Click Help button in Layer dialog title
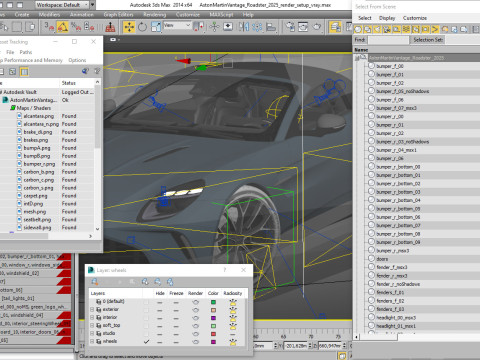Image resolution: width=480 pixels, height=360 pixels. (x=225, y=270)
